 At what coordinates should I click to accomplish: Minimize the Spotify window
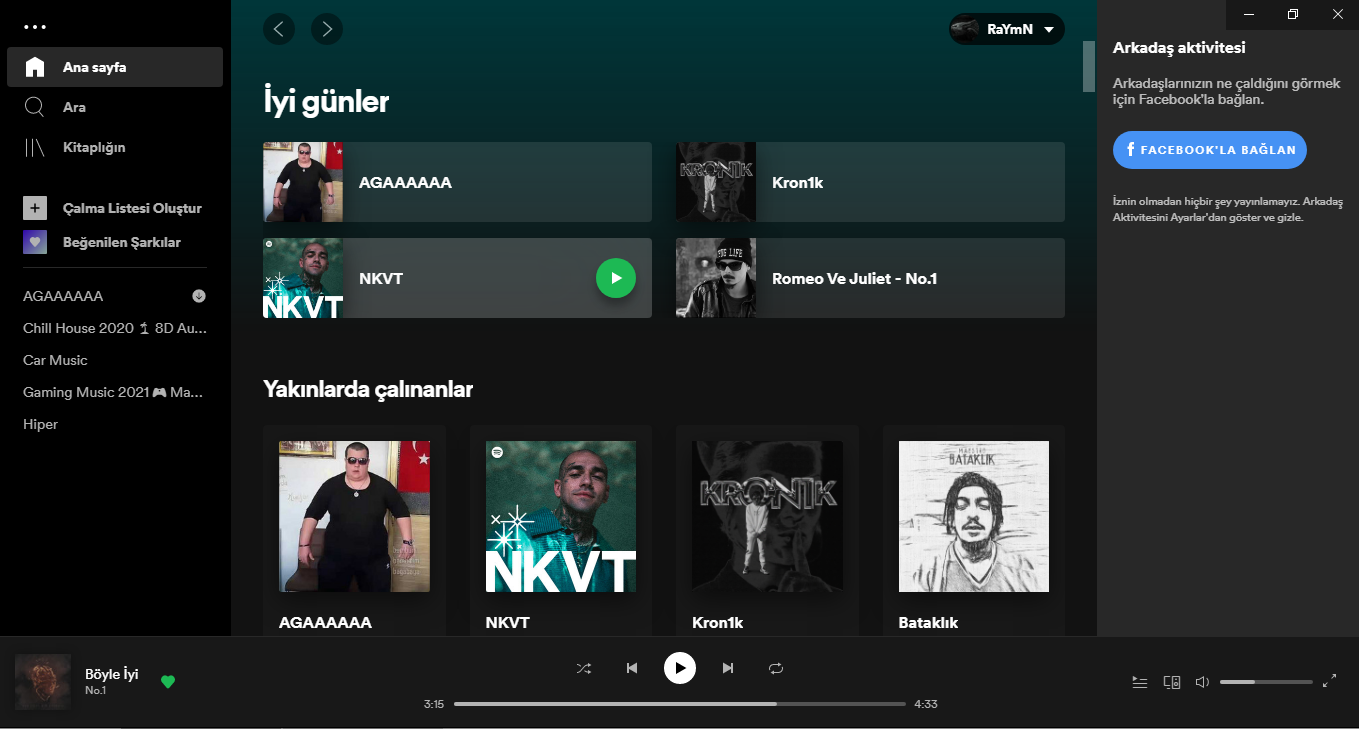[x=1248, y=14]
